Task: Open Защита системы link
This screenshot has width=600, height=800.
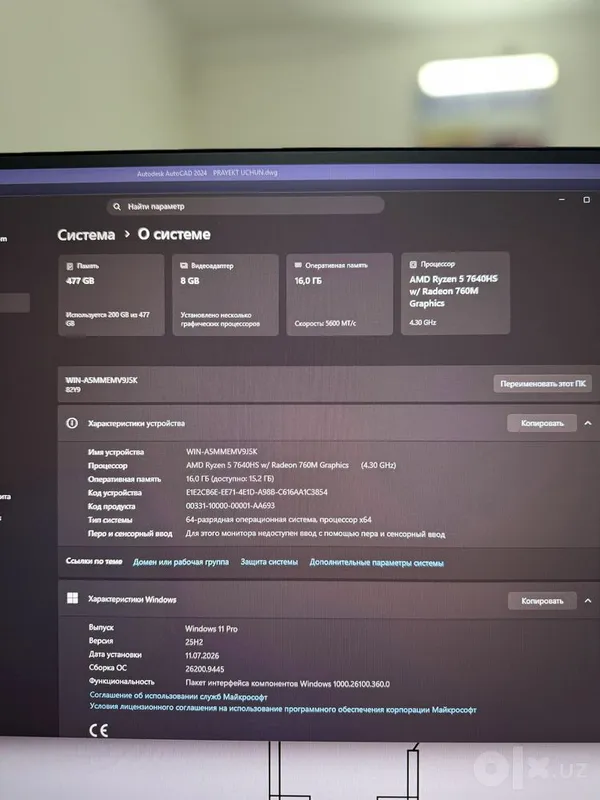Action: pos(269,562)
